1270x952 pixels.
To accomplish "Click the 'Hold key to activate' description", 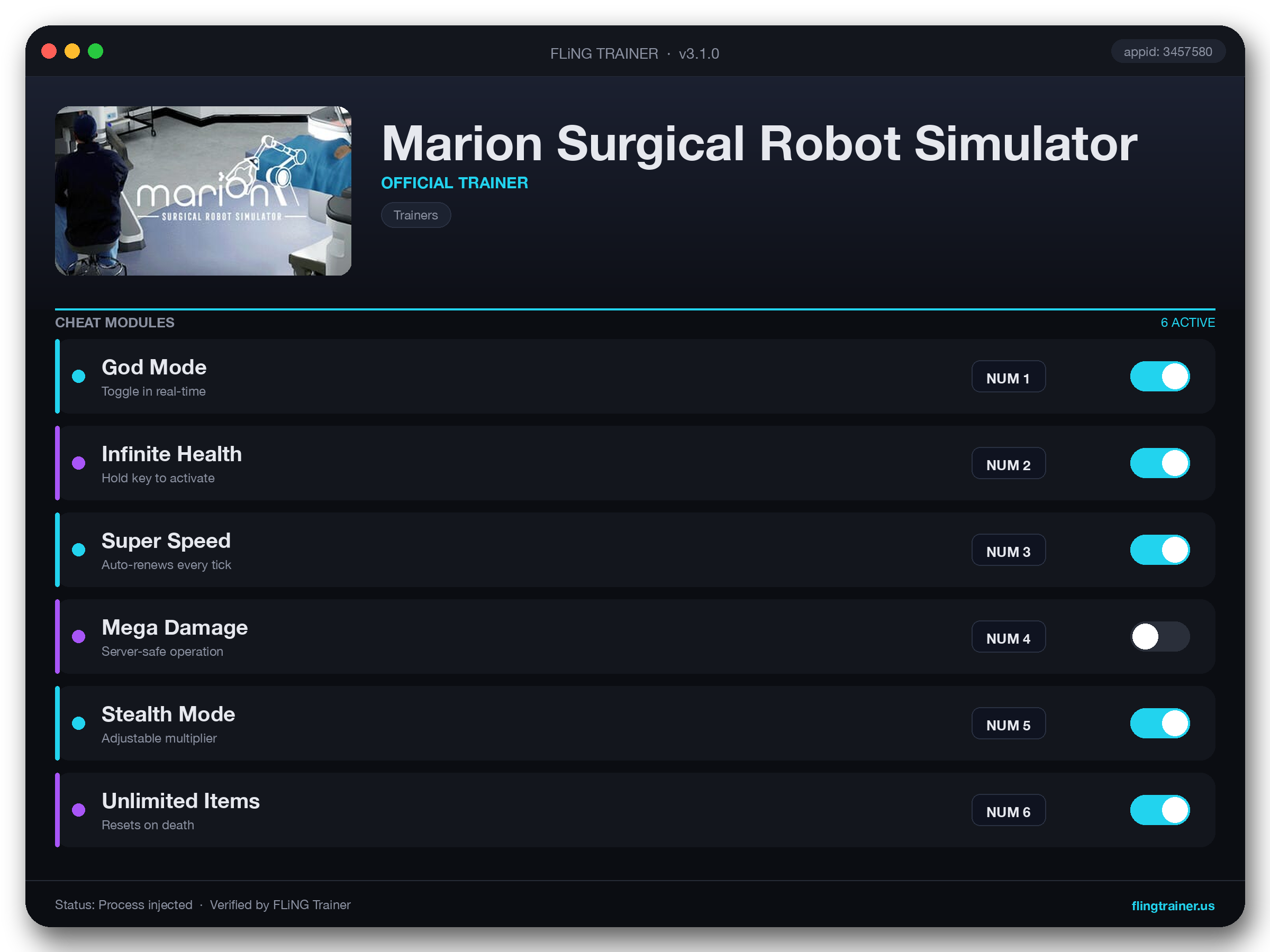I will [x=158, y=478].
